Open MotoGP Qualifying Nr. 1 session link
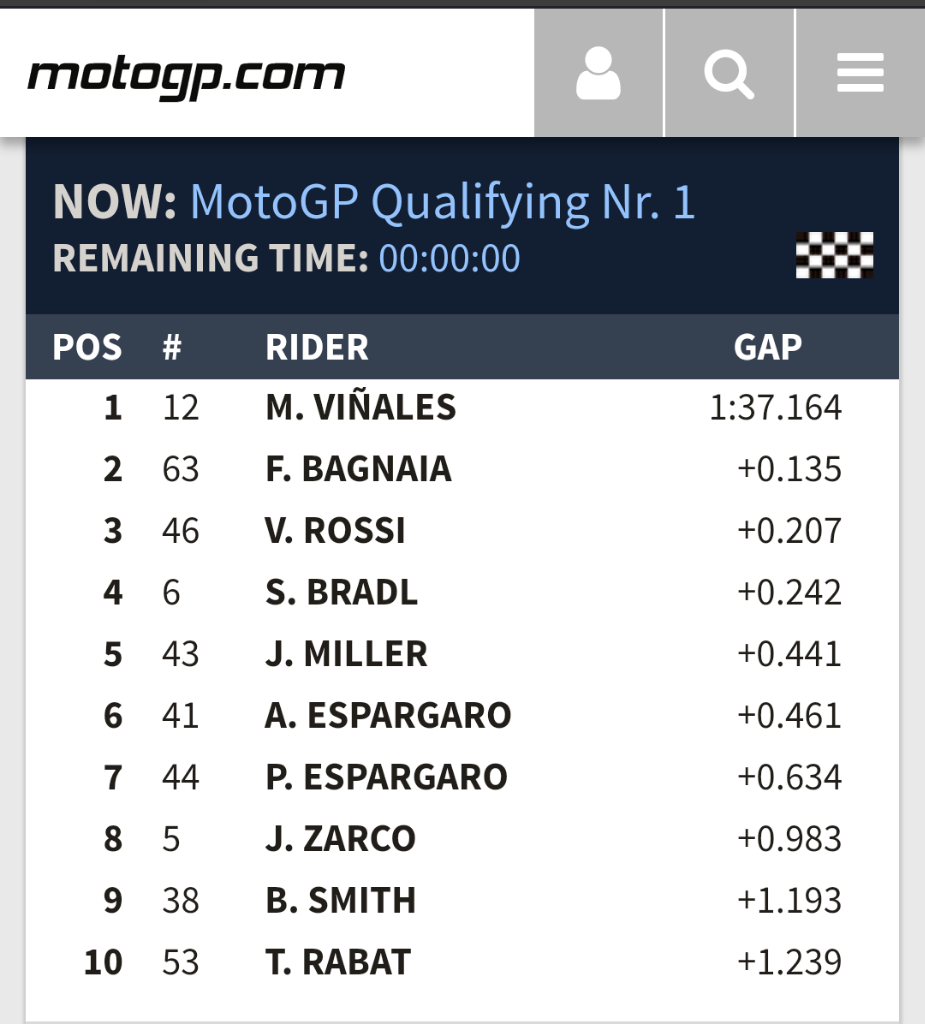 click(x=442, y=203)
